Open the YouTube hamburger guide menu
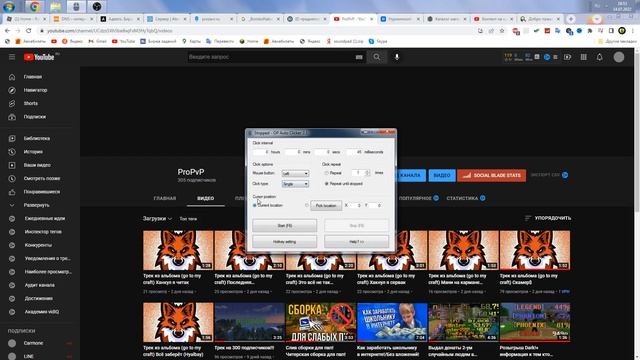Screen dimensions: 640x360 click(12, 57)
